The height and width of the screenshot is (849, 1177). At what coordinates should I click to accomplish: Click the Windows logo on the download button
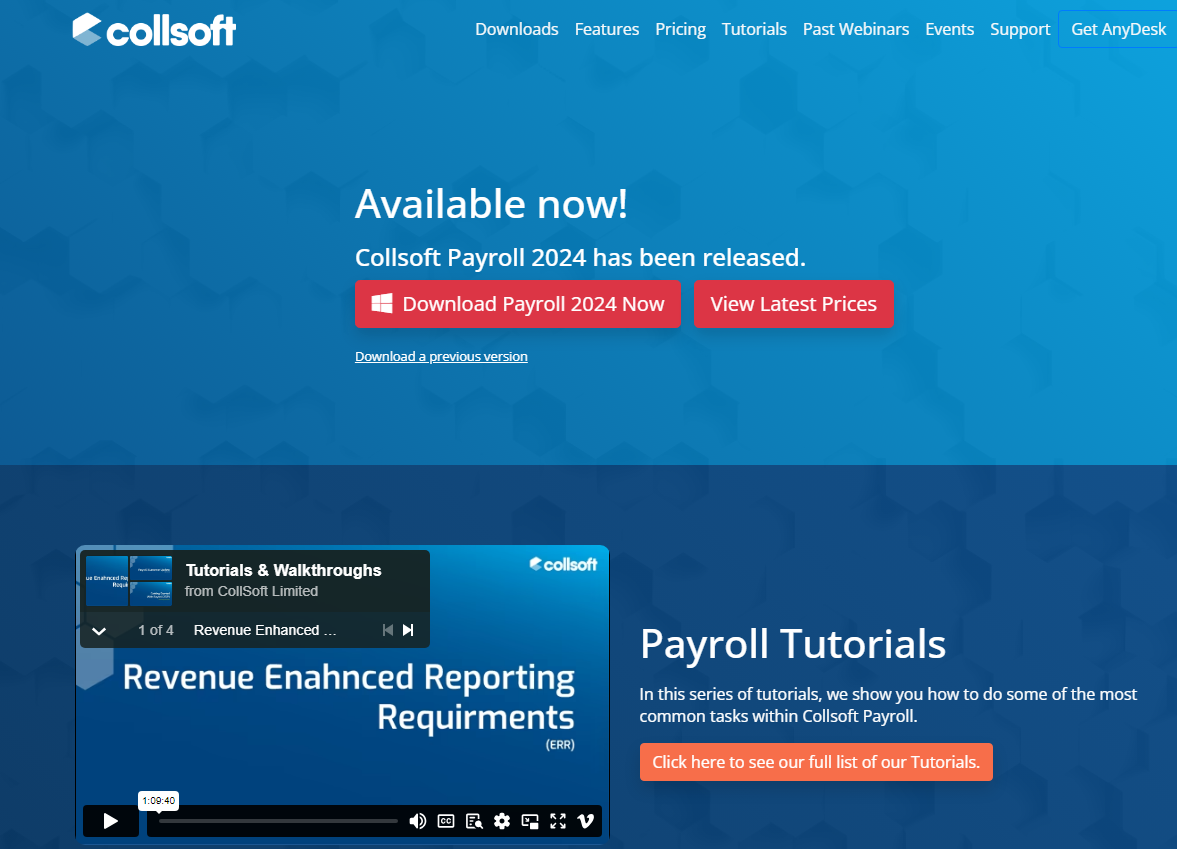[x=381, y=303]
